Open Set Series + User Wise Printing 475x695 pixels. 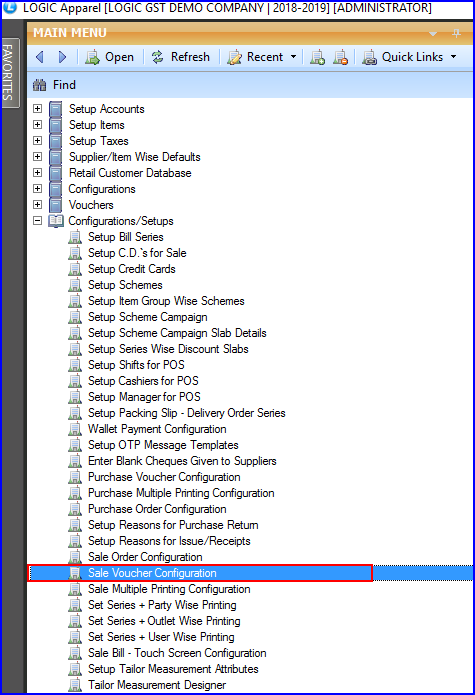click(161, 636)
